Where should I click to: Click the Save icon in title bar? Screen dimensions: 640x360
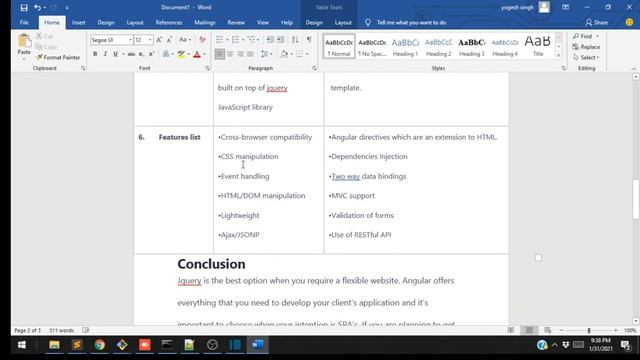click(24, 7)
